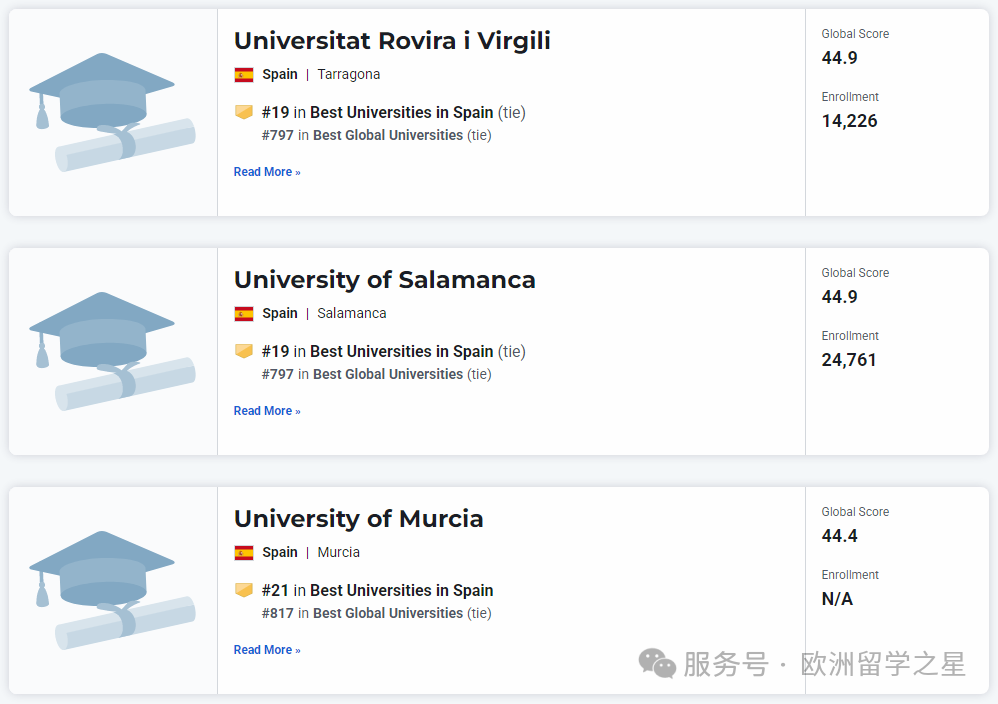Click WeChat logo icon in watermark
Viewport: 998px width, 704px height.
[657, 663]
